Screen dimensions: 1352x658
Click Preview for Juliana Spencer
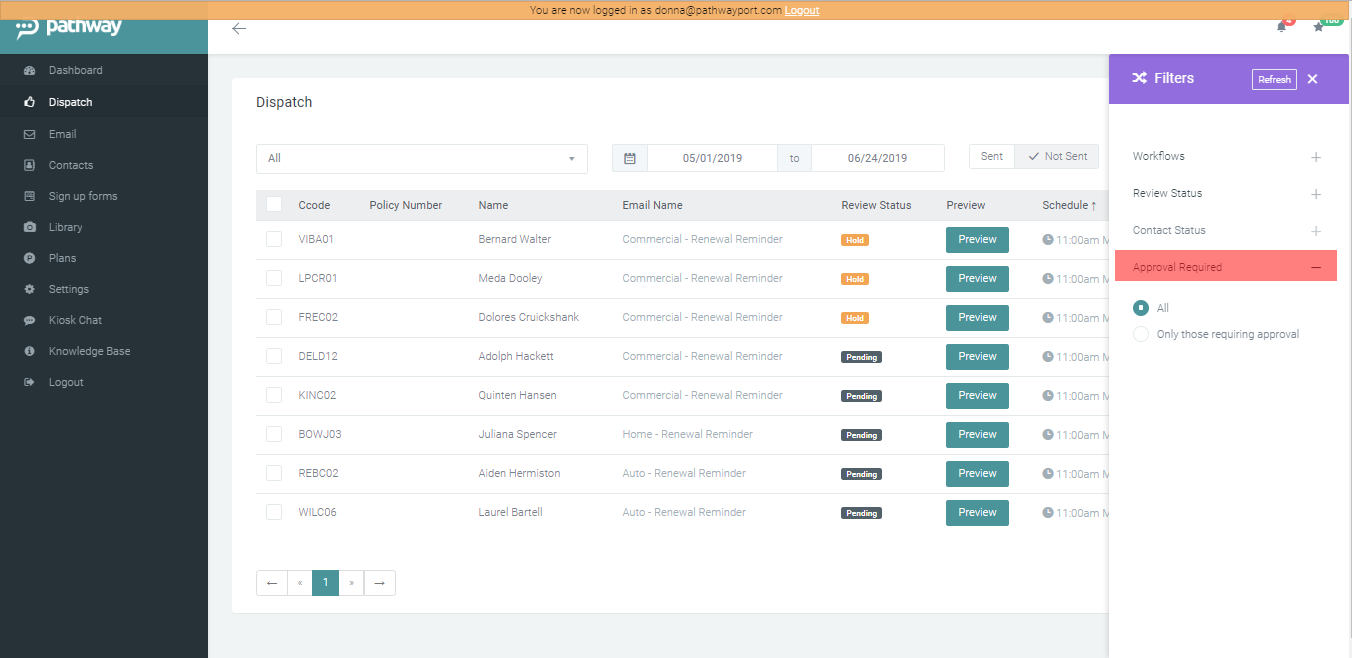click(x=976, y=434)
